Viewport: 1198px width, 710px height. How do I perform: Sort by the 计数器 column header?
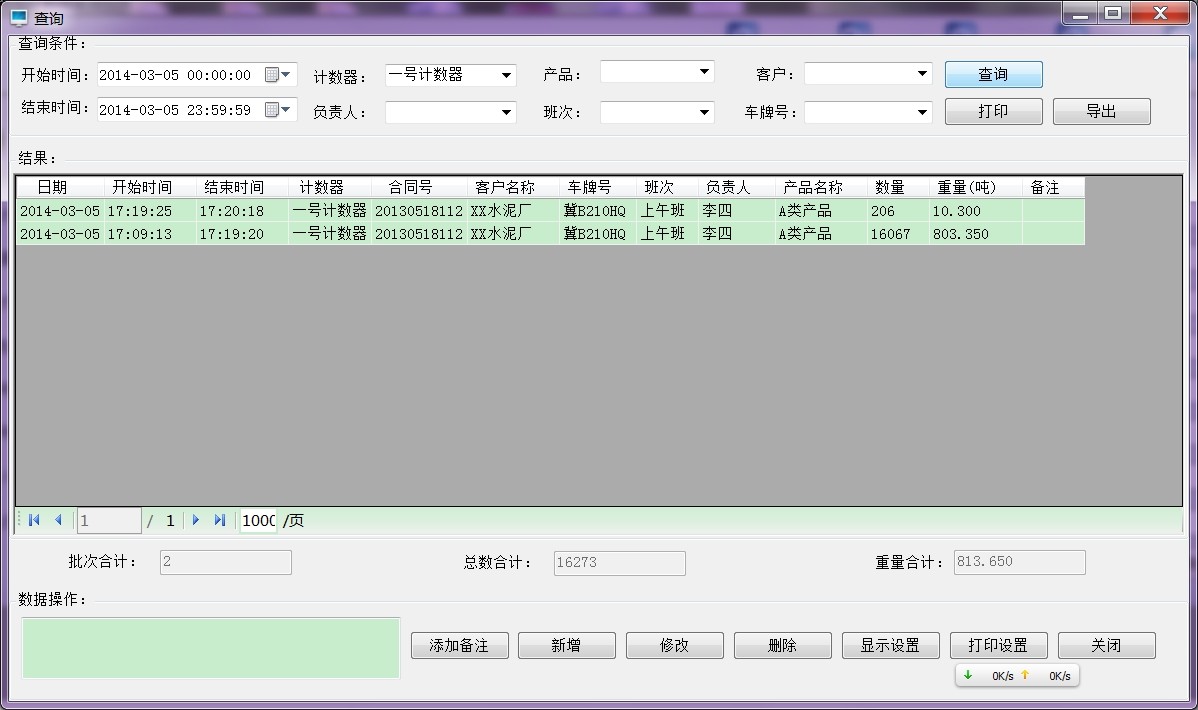[x=330, y=187]
